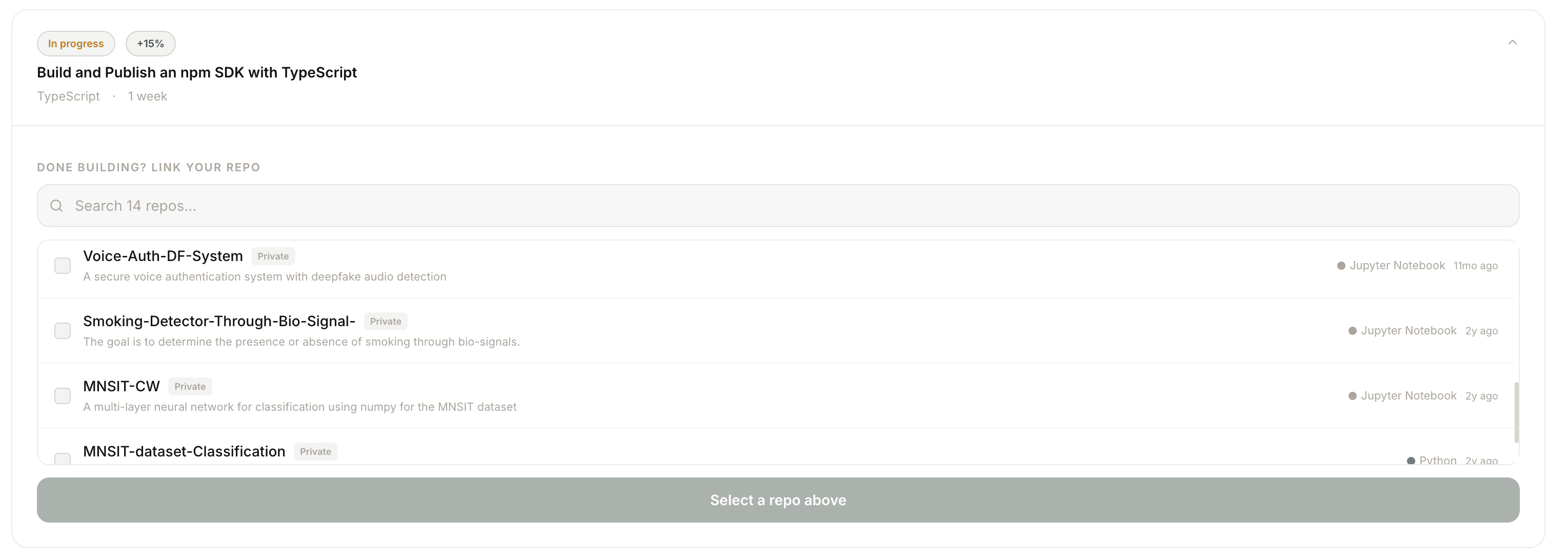This screenshot has height=559, width=1568.
Task: Open the Voice-Auth-DF-System repo link
Action: pos(163,256)
